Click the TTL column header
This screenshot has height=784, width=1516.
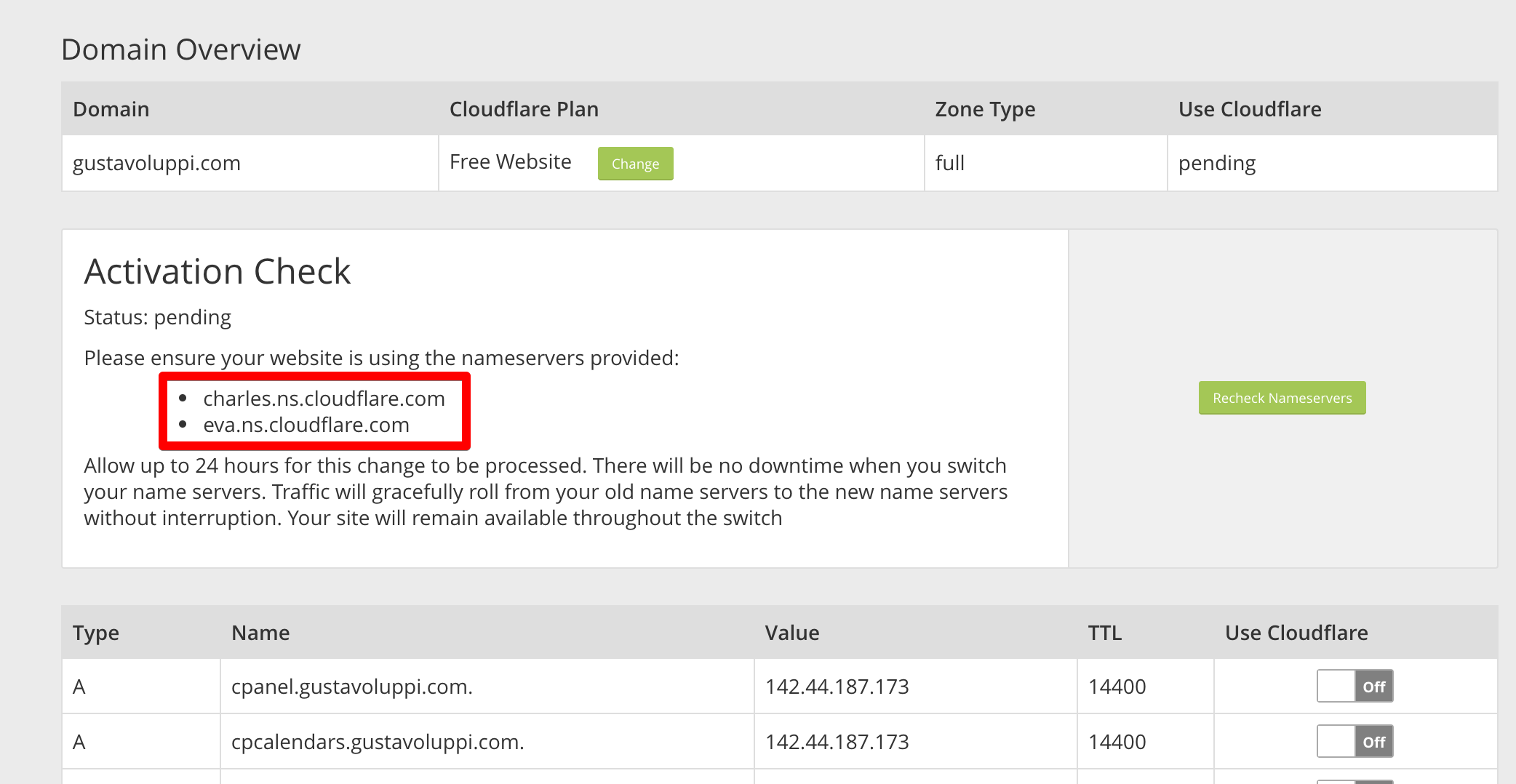click(1104, 633)
